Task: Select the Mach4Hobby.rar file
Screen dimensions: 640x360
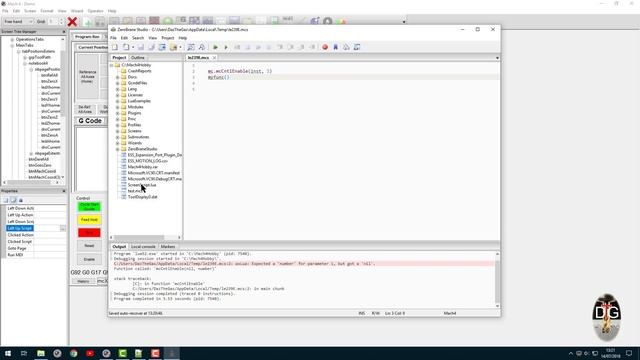Action: coord(142,167)
